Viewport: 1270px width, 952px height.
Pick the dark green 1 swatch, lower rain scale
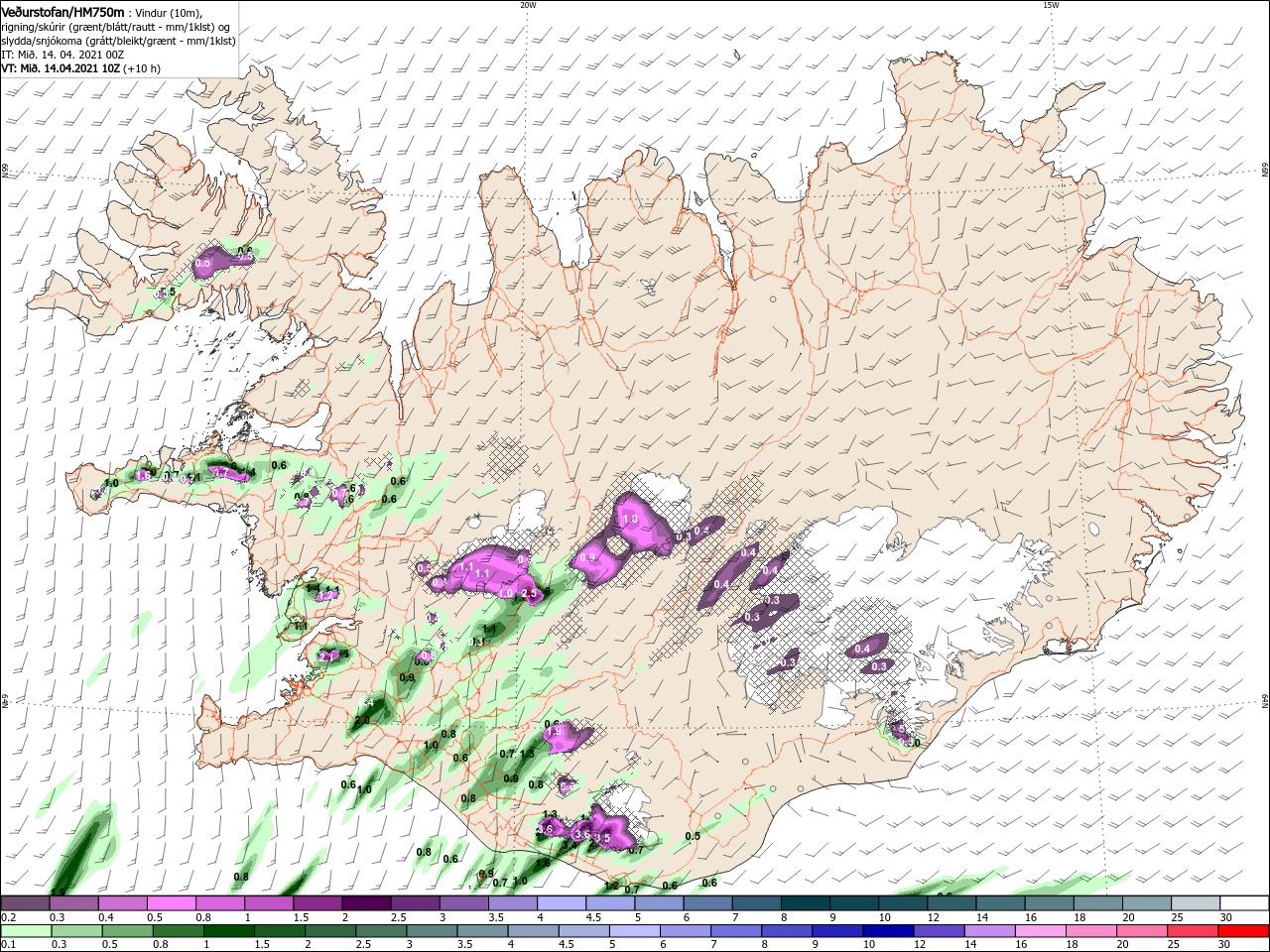(228, 931)
